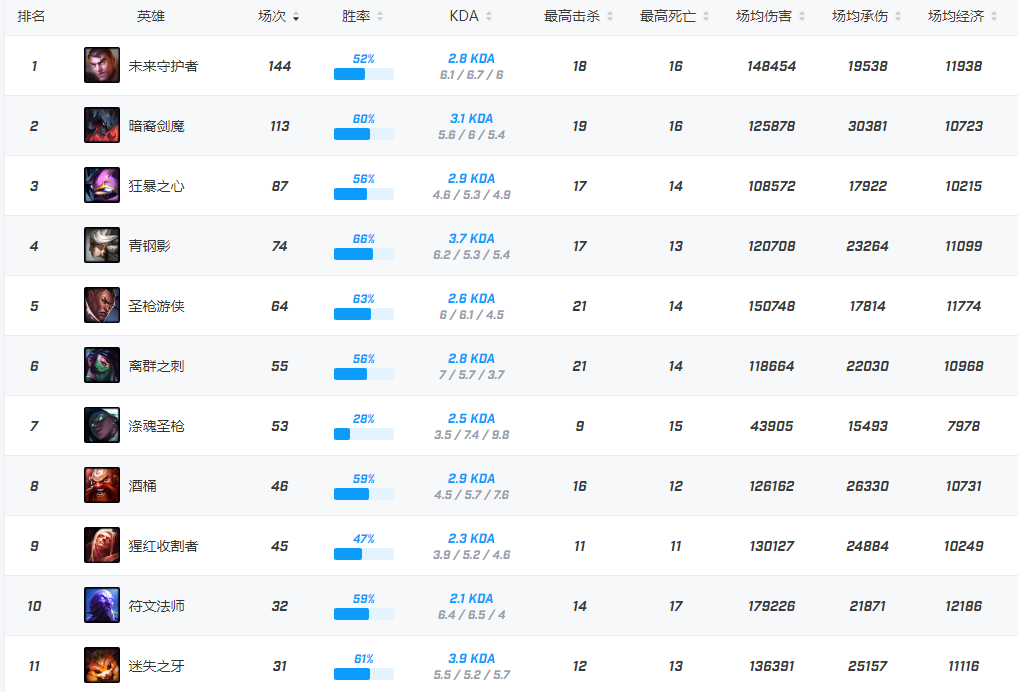
Task: Click 暗裔剑魔 hero portrait
Action: coord(102,125)
